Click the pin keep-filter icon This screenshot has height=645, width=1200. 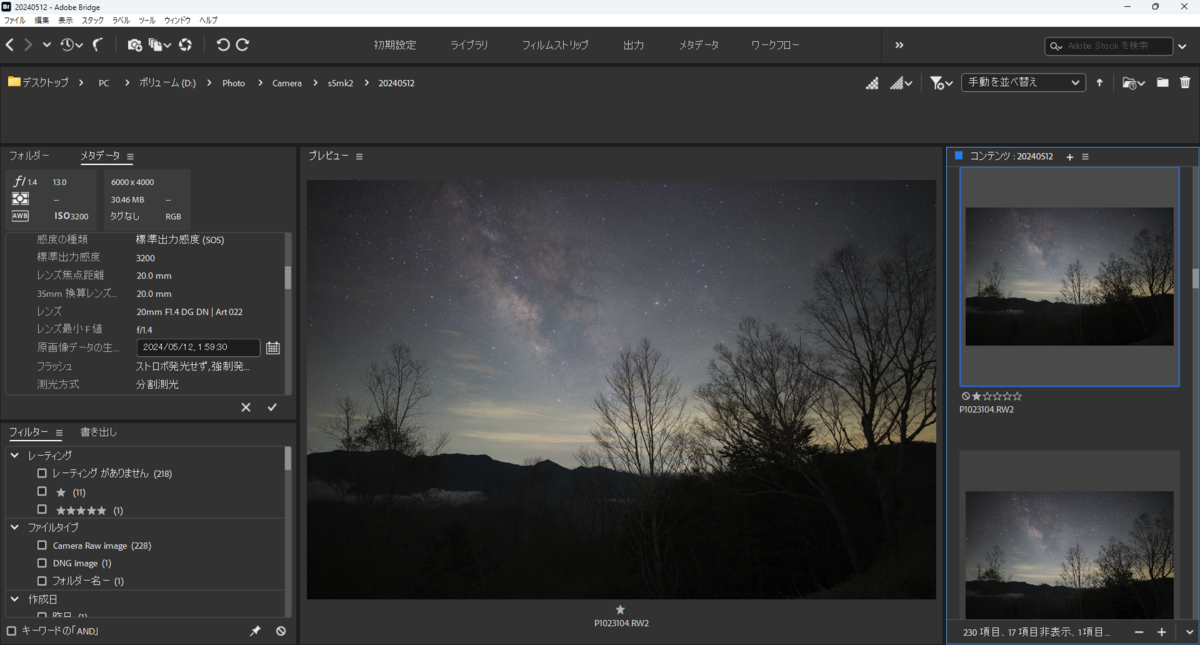coord(255,631)
